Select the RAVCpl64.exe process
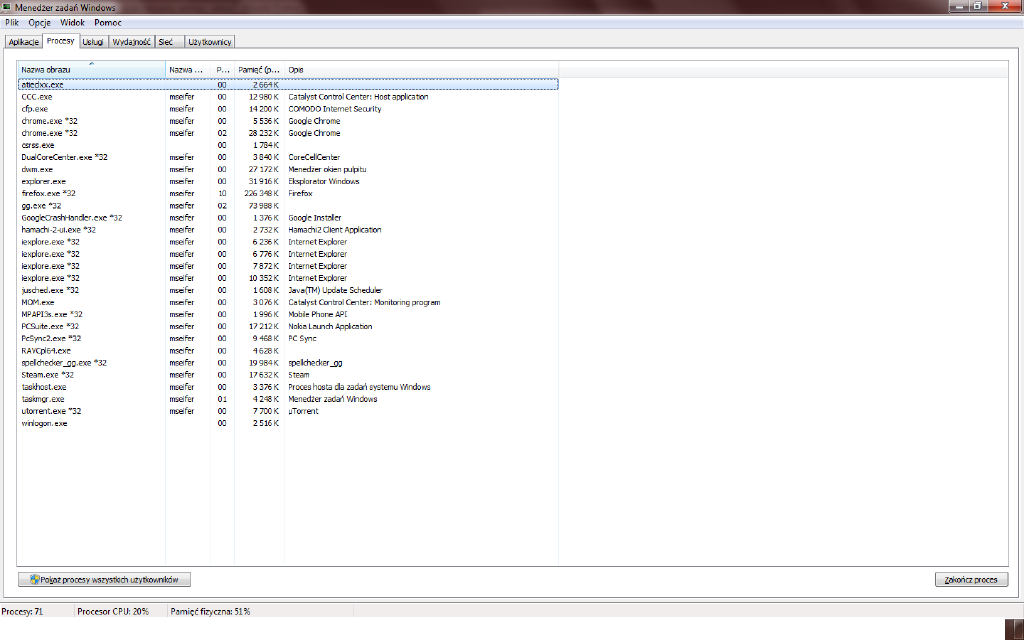 click(288, 351)
